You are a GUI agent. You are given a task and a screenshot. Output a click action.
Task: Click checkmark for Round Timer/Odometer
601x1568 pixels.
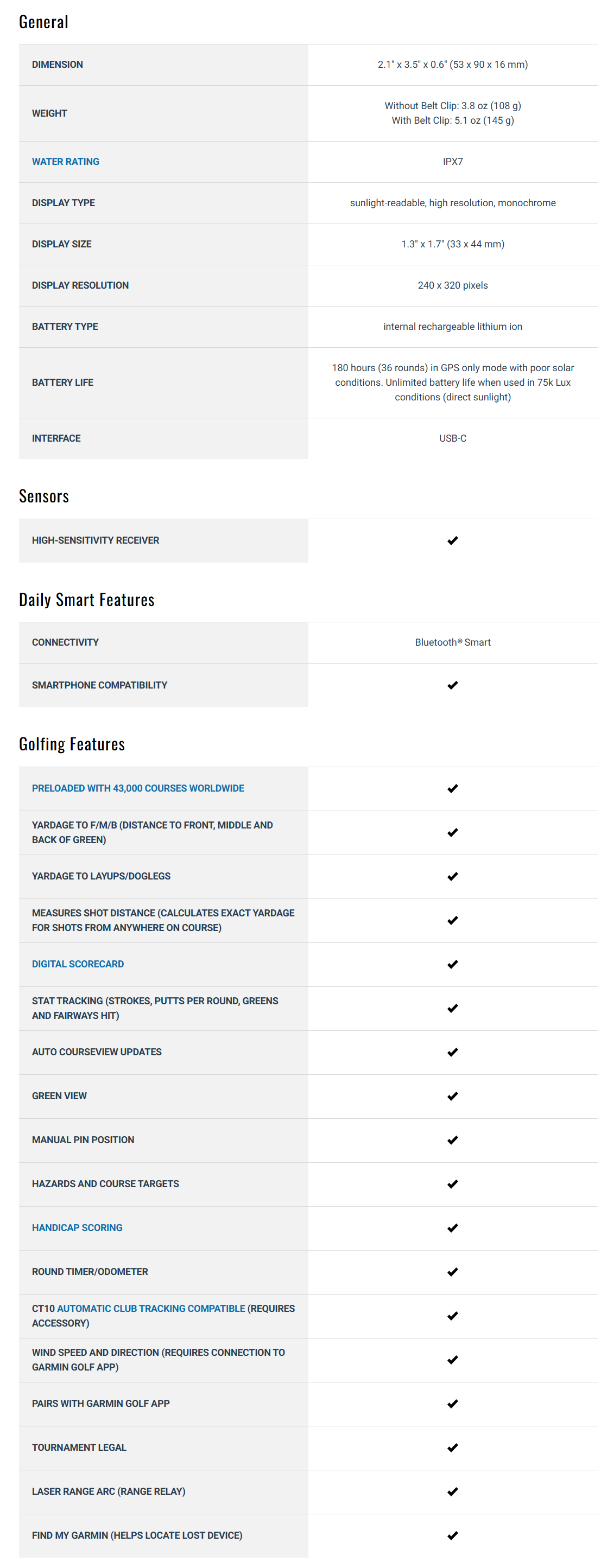point(452,1272)
